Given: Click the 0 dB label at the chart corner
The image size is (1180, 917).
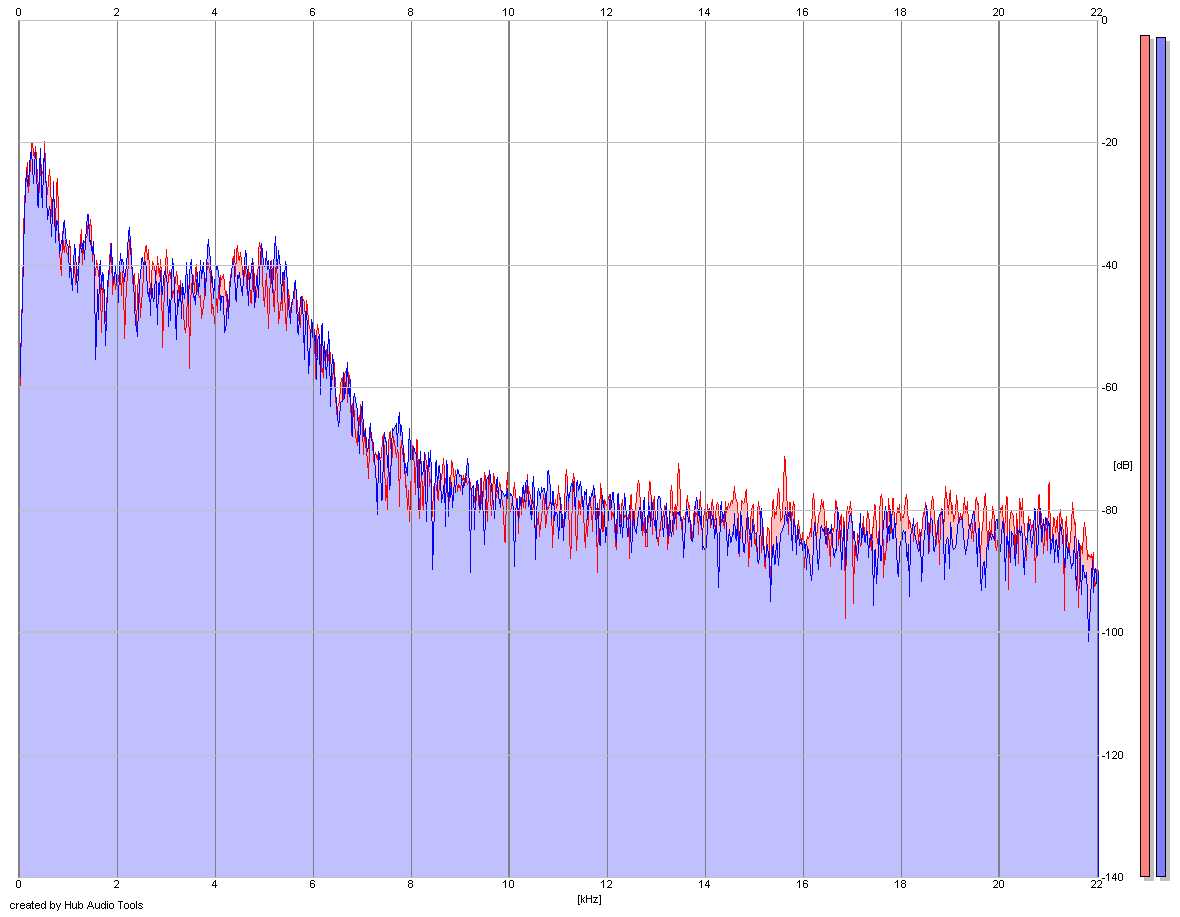Looking at the screenshot, I should tap(1104, 20).
